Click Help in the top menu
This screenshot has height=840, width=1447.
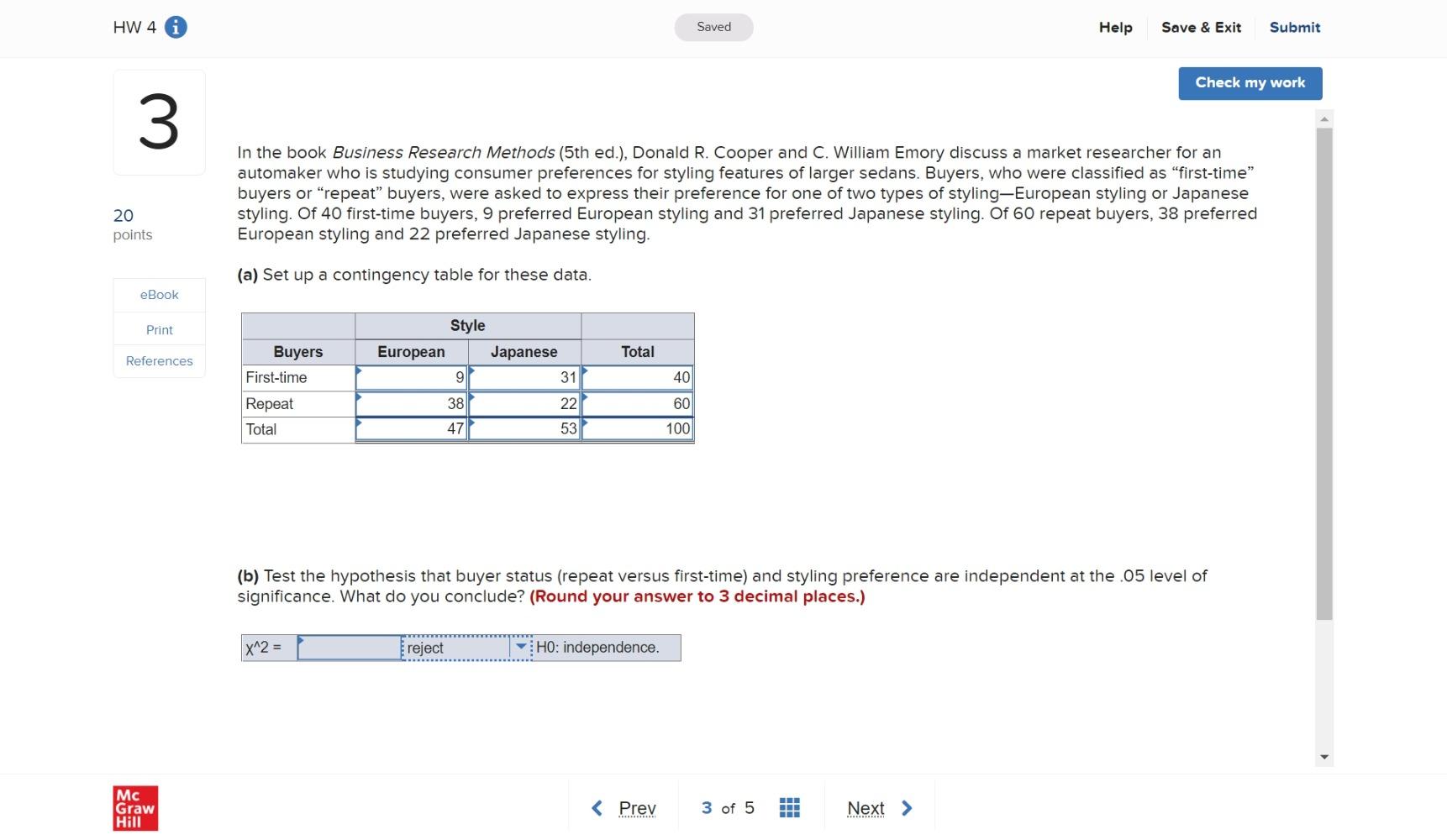click(x=1114, y=27)
